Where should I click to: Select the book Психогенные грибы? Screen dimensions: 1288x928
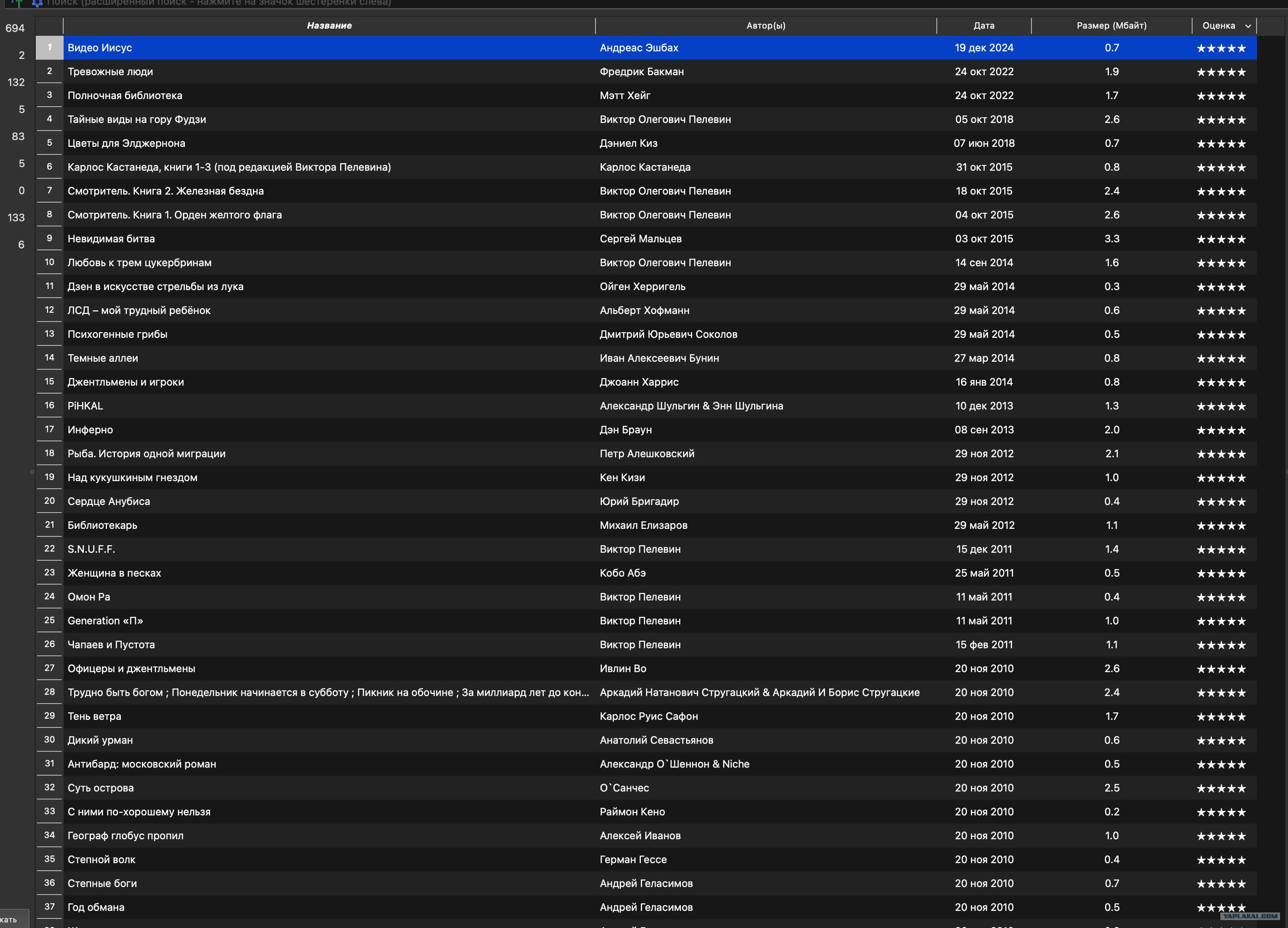tap(117, 334)
